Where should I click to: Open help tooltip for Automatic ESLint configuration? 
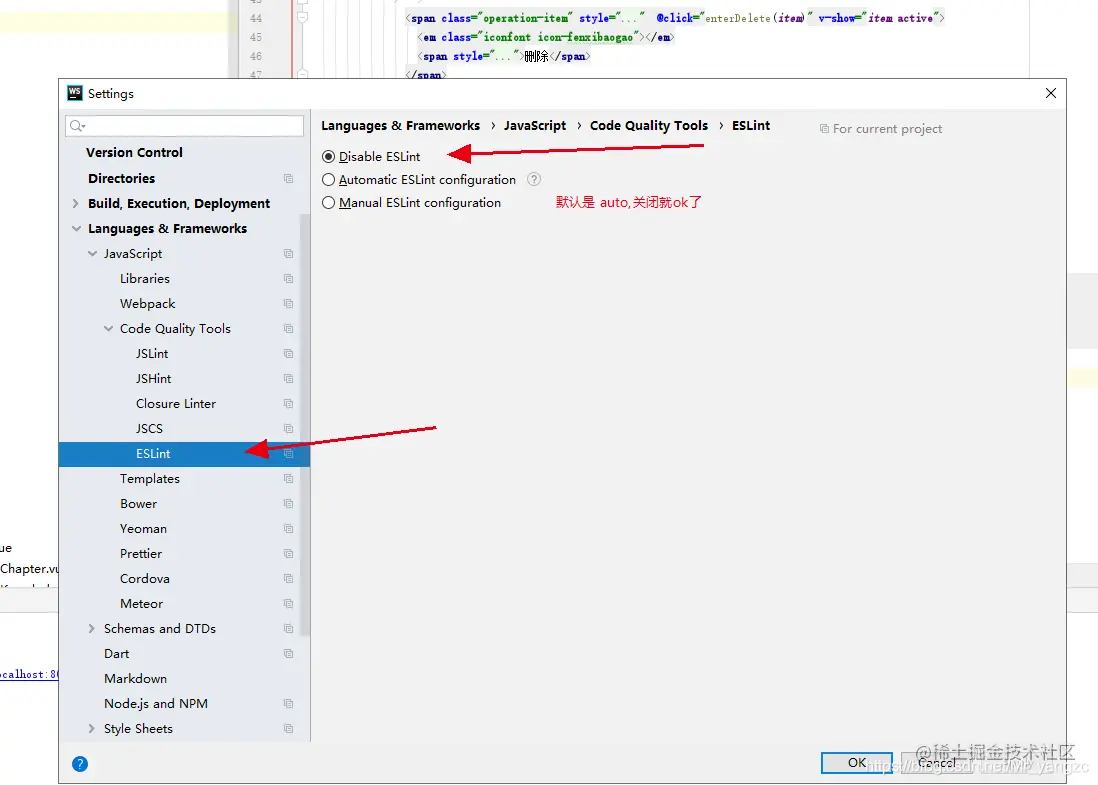click(x=534, y=179)
